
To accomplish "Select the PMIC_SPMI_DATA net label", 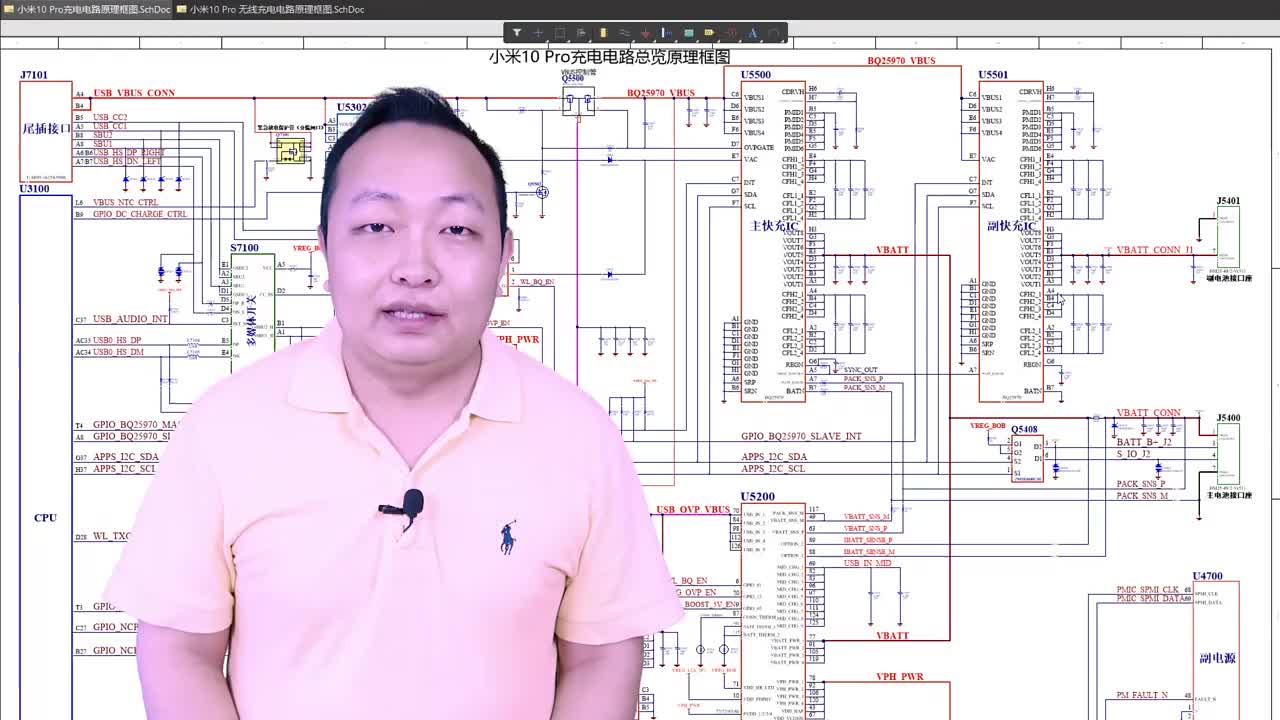I will click(1149, 598).
